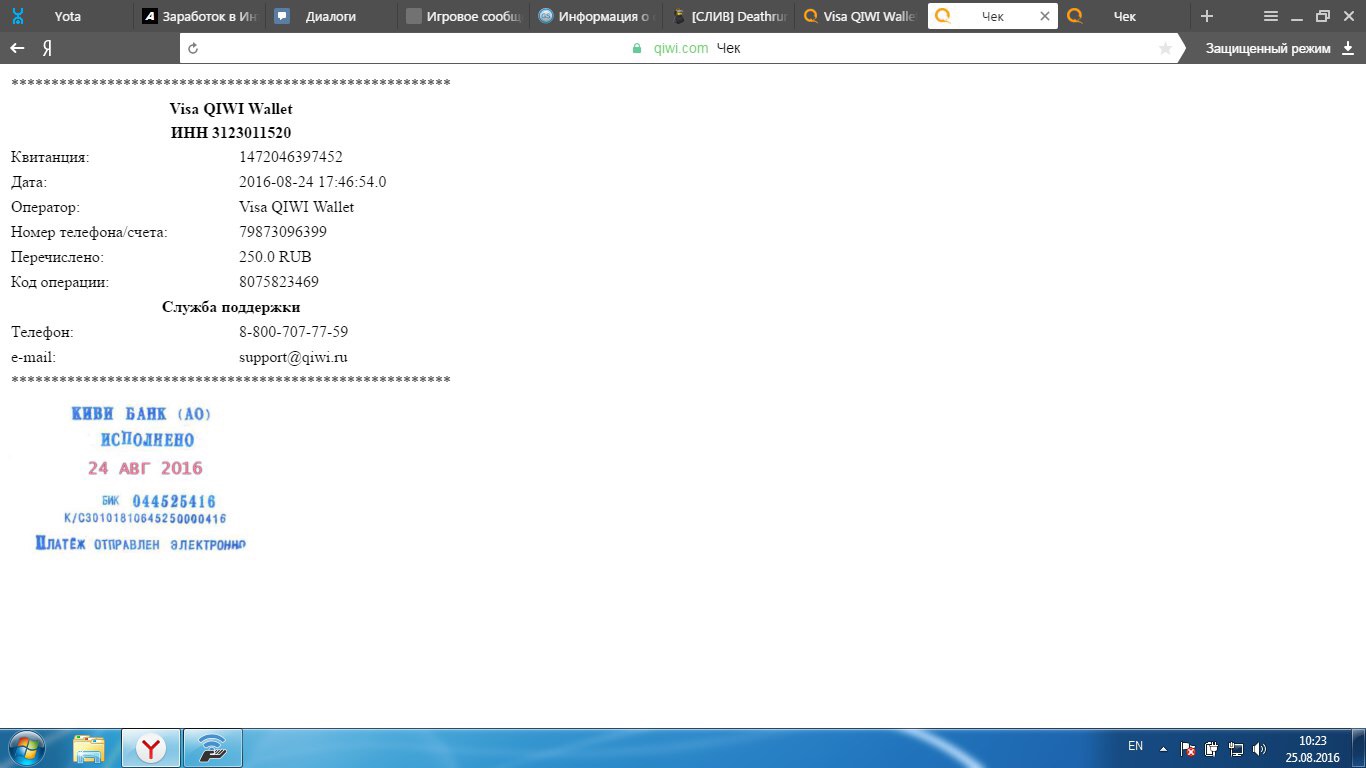
Task: Click the Защищенный режим button
Action: click(1267, 48)
